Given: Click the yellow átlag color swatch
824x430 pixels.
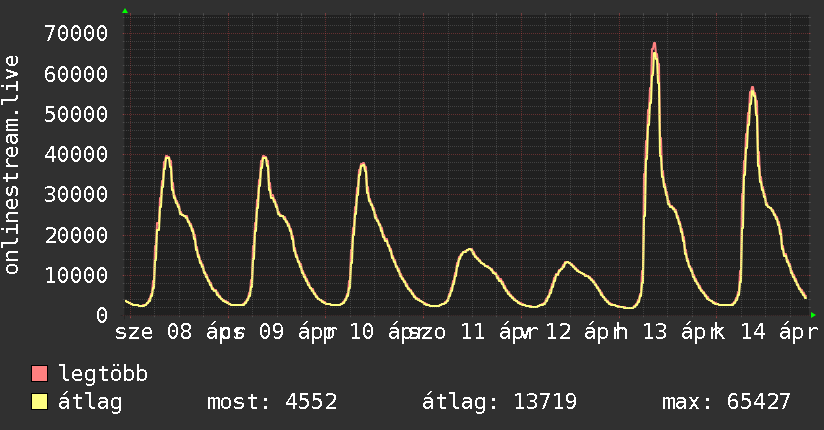Looking at the screenshot, I should (x=39, y=402).
